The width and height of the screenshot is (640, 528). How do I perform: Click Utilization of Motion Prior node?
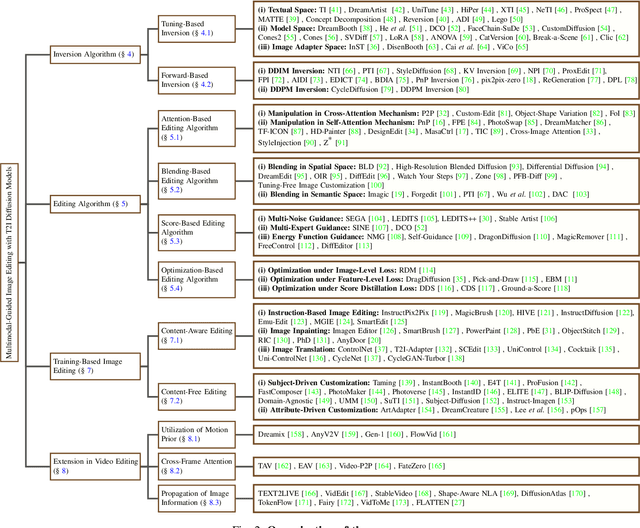[x=197, y=435]
